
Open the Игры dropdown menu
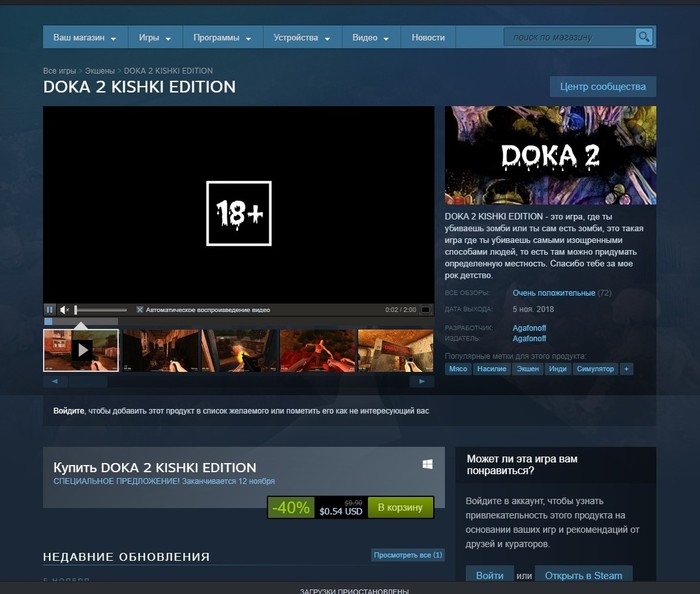(x=154, y=37)
